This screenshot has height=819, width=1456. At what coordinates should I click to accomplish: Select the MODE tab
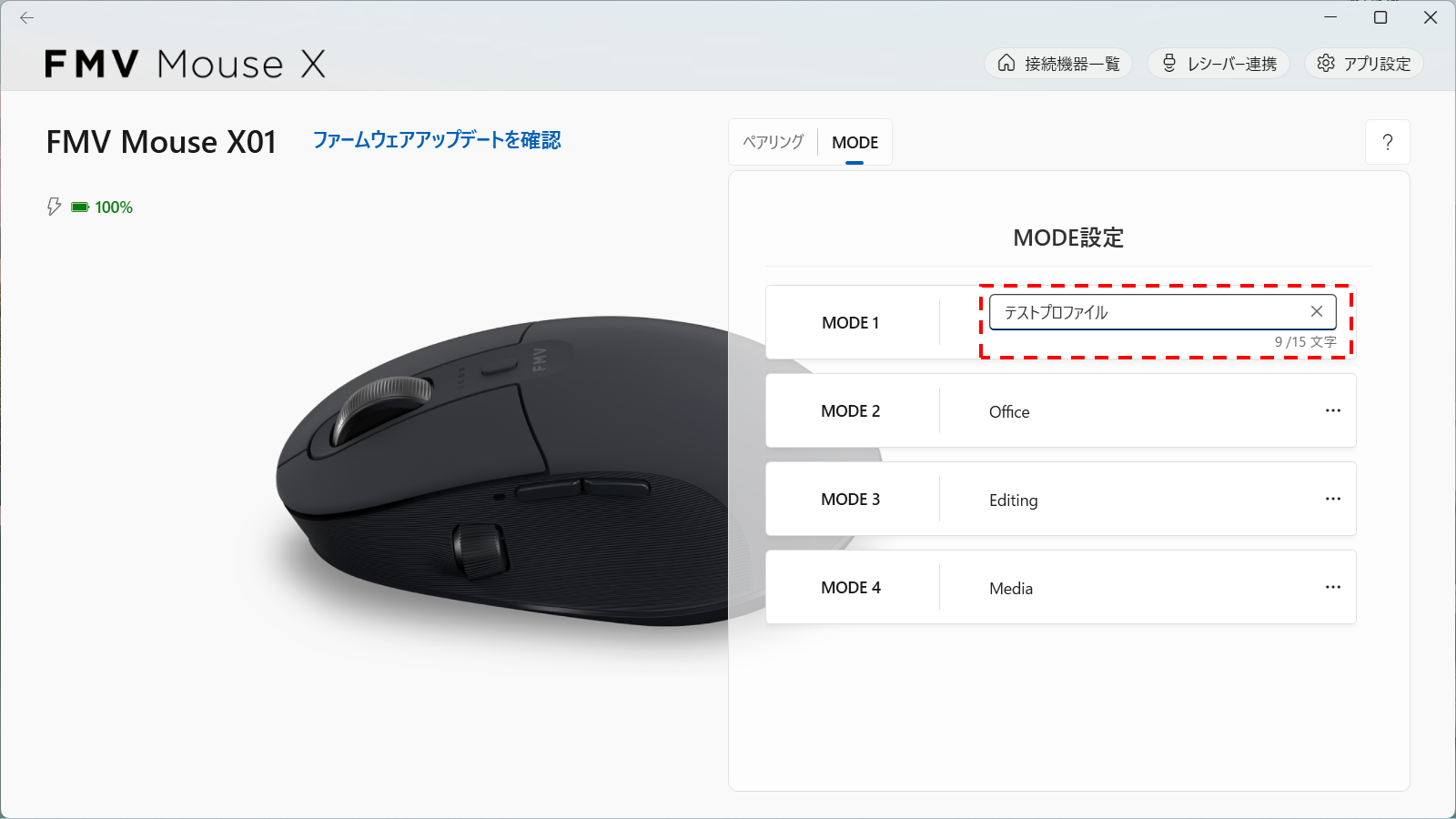(854, 142)
